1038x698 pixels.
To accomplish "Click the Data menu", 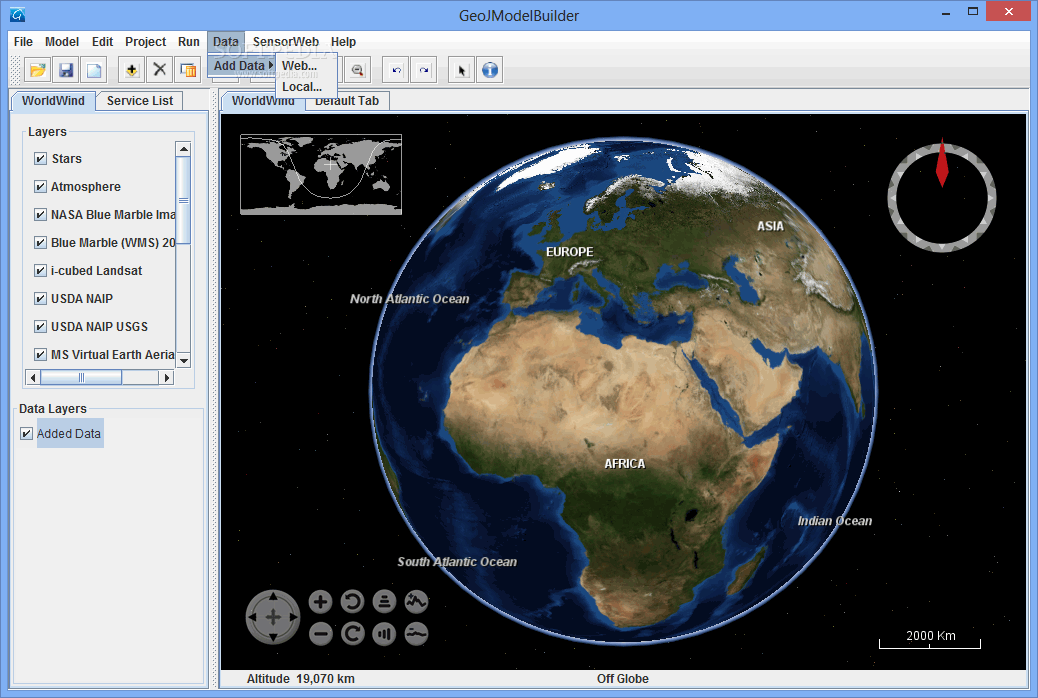I will (226, 42).
